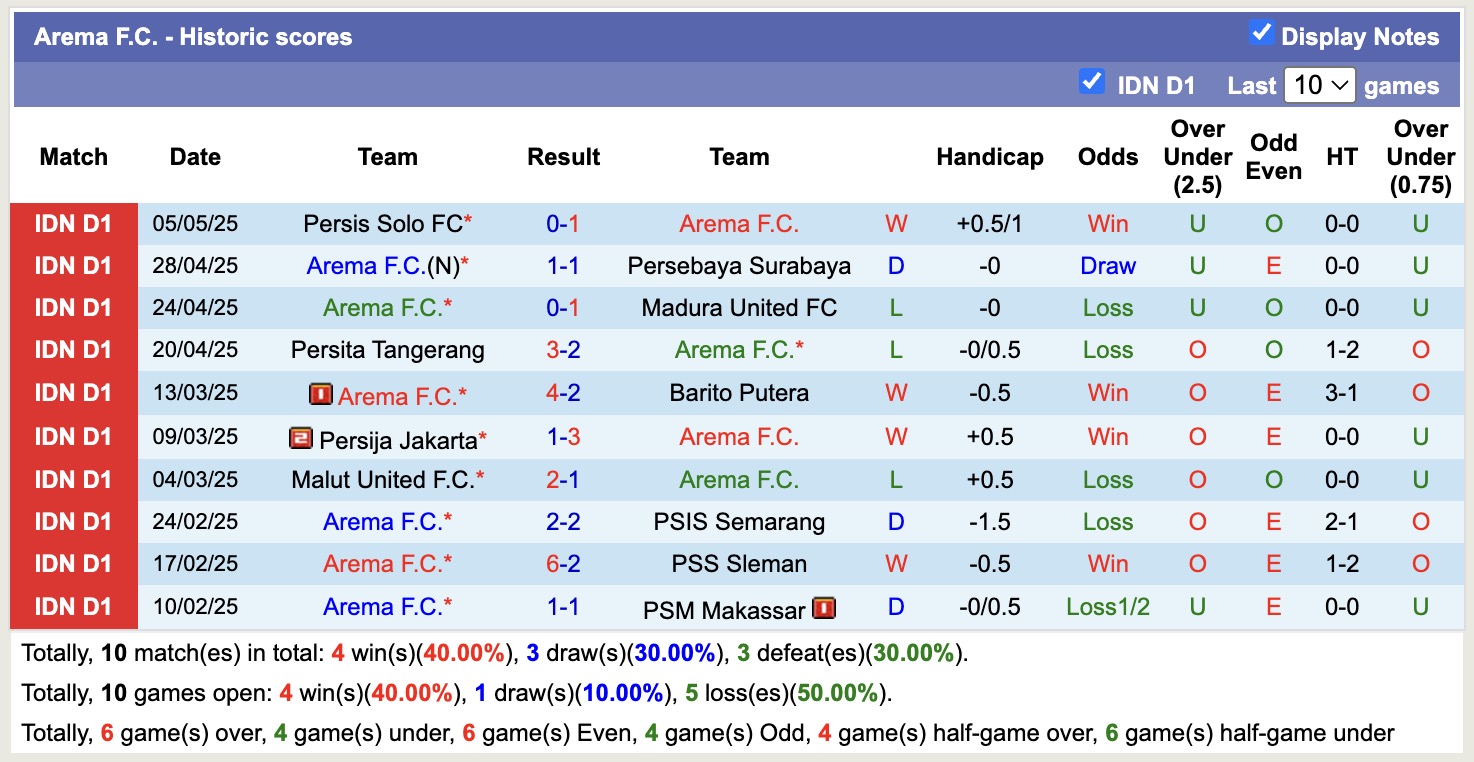Click PSIS Semarang in the 24/02/25 row

[x=739, y=521]
